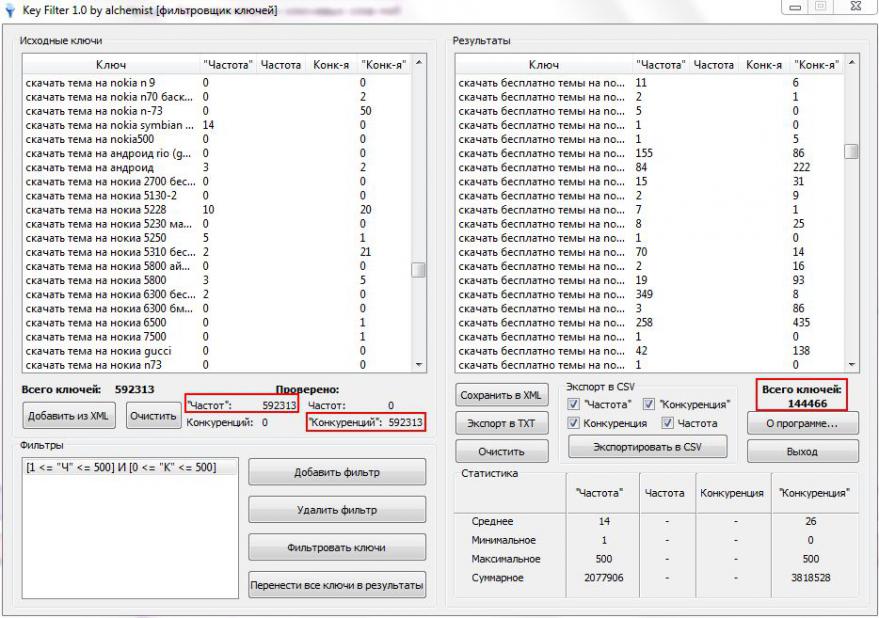This screenshot has height=618, width=879.
Task: Click the 'Выход' button
Action: pyautogui.click(x=802, y=451)
